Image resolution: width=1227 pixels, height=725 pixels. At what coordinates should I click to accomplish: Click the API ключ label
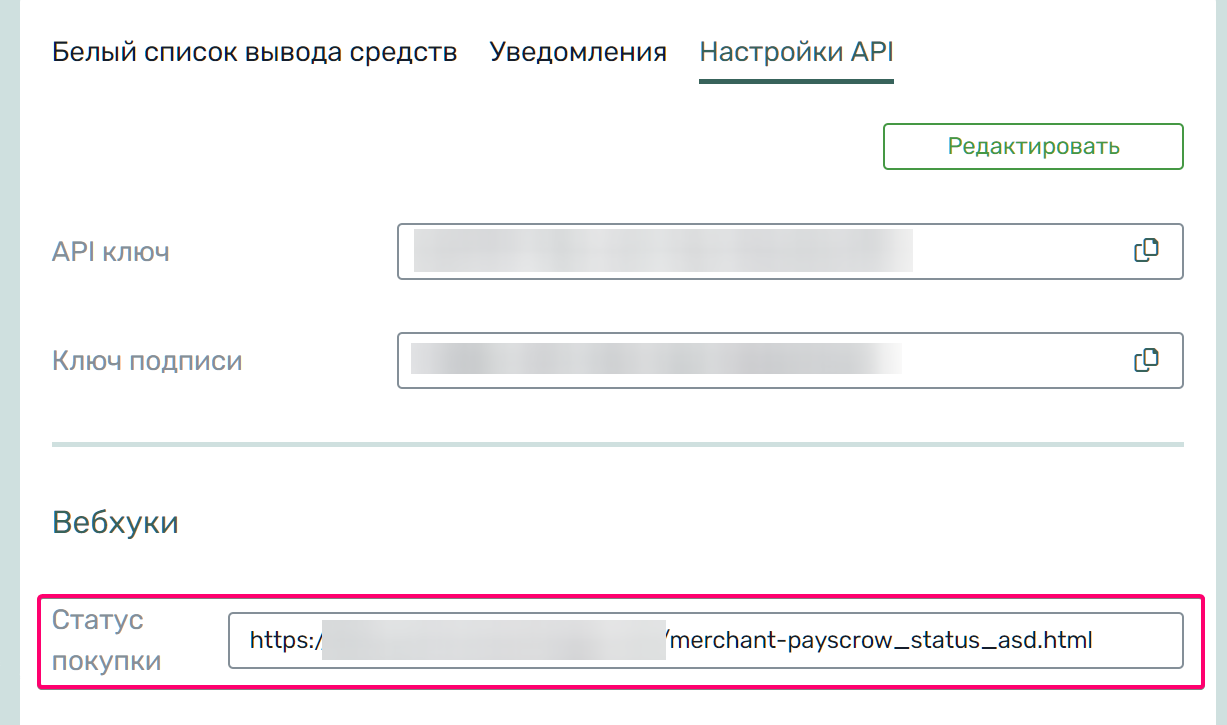pos(110,252)
